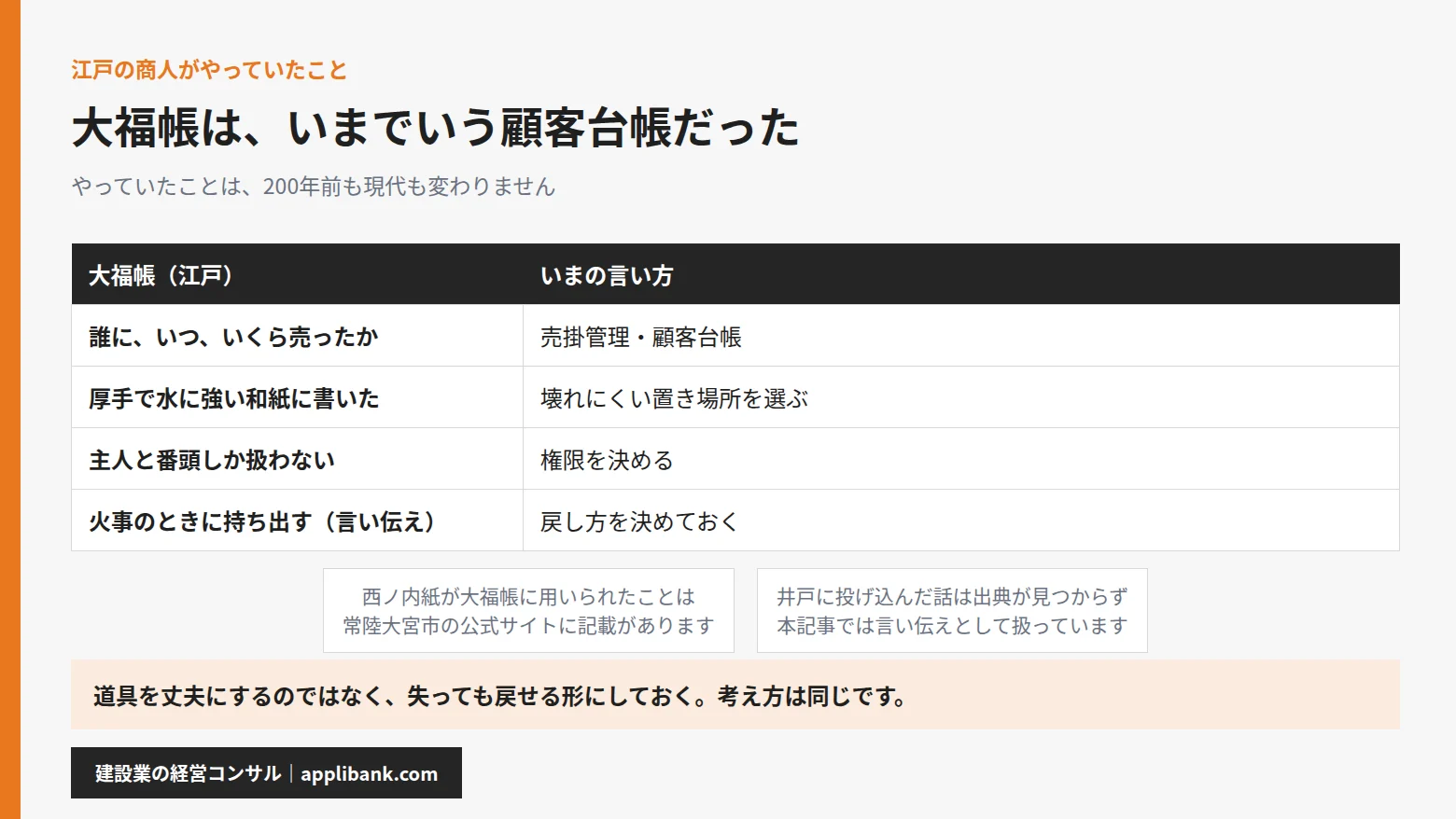Click the cell 厚手で水に強い和紙に書いた
1456x819 pixels.
(297, 398)
